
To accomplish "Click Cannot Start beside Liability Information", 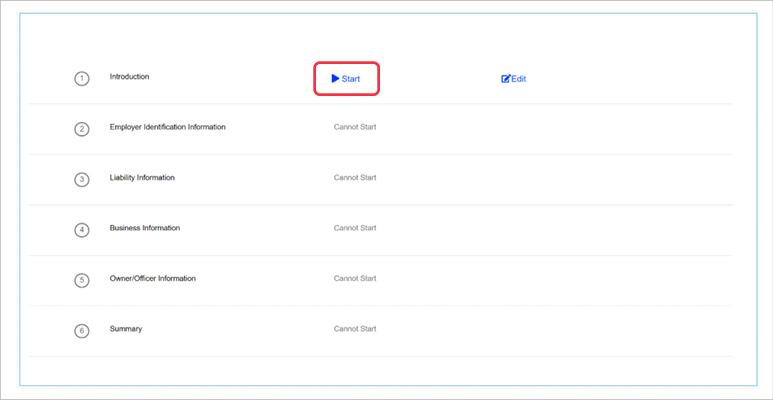I will point(355,178).
